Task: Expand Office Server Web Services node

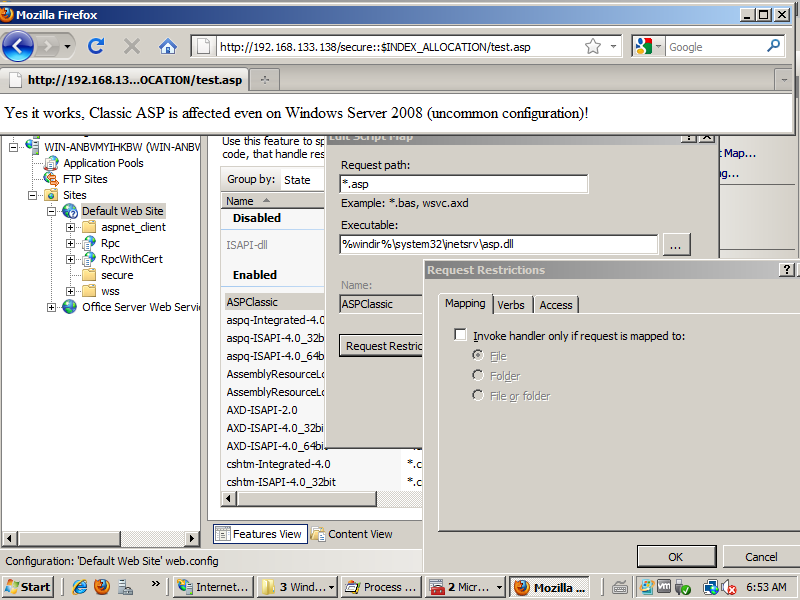Action: (52, 307)
